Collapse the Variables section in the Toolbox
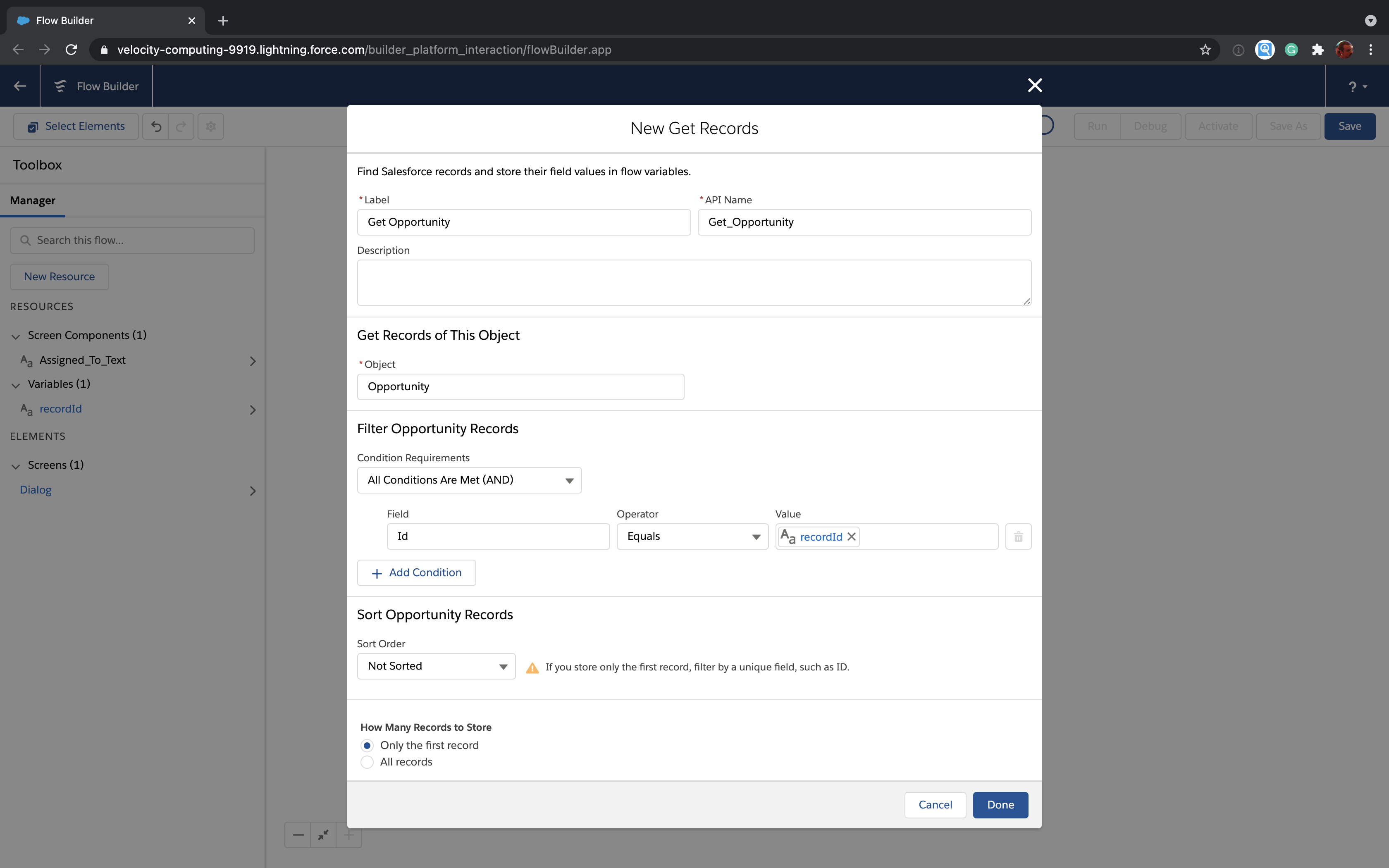The image size is (1389, 868). 15,385
